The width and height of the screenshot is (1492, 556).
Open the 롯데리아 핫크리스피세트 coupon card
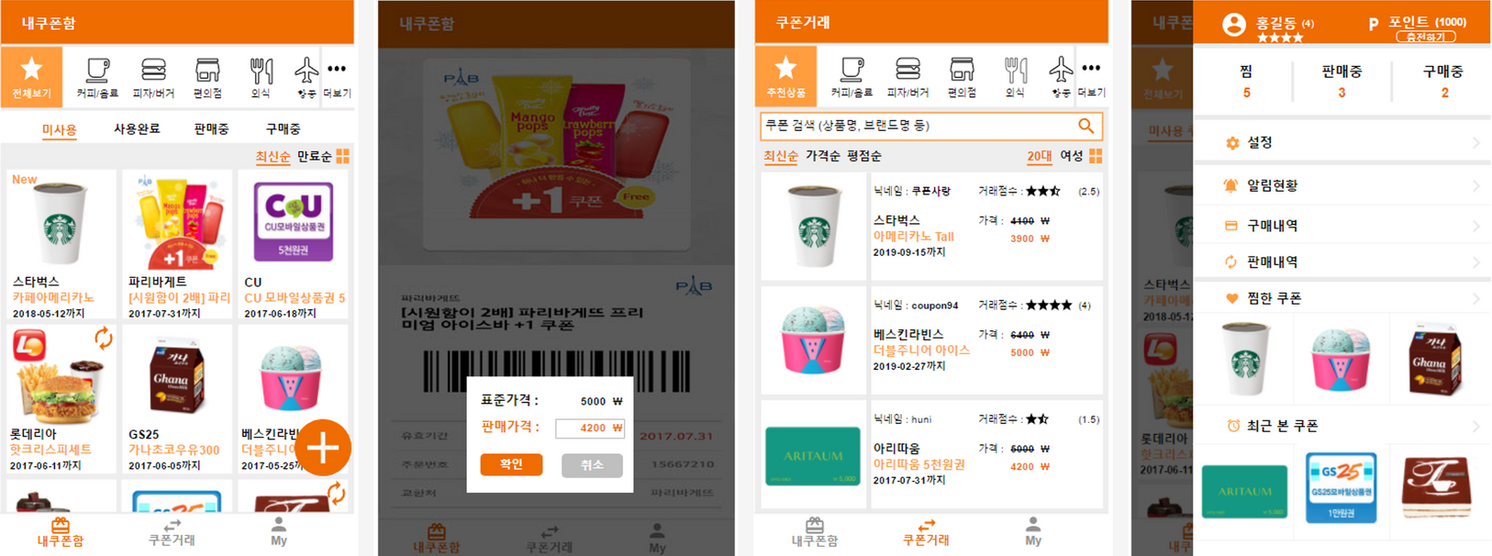tap(61, 399)
